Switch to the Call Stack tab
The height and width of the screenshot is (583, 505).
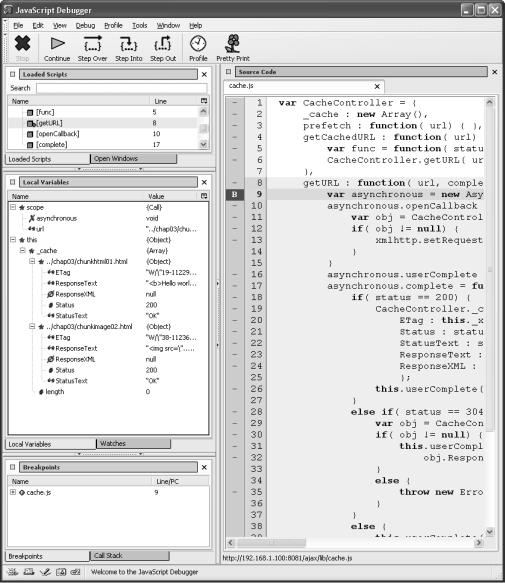pos(129,555)
